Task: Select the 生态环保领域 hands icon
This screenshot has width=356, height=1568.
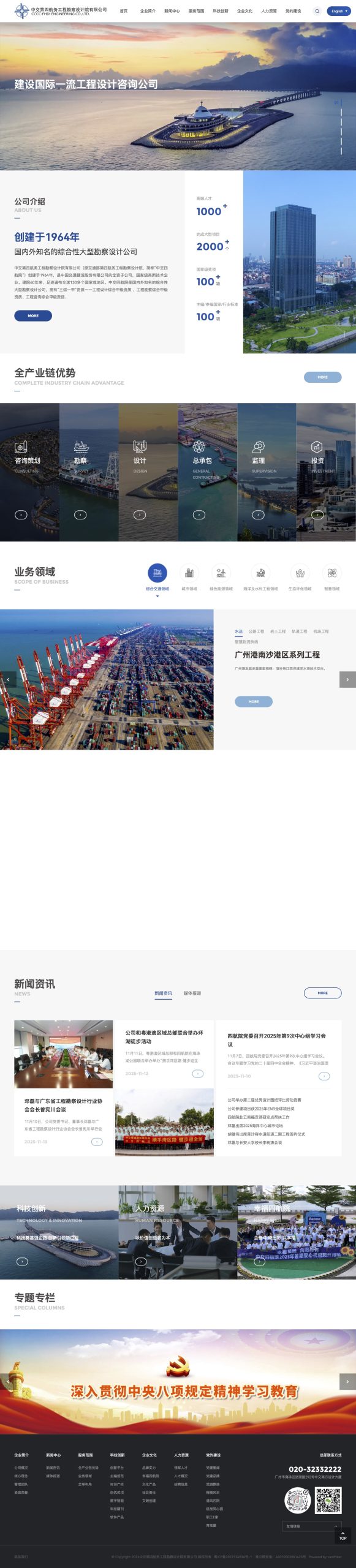Action: pos(300,573)
